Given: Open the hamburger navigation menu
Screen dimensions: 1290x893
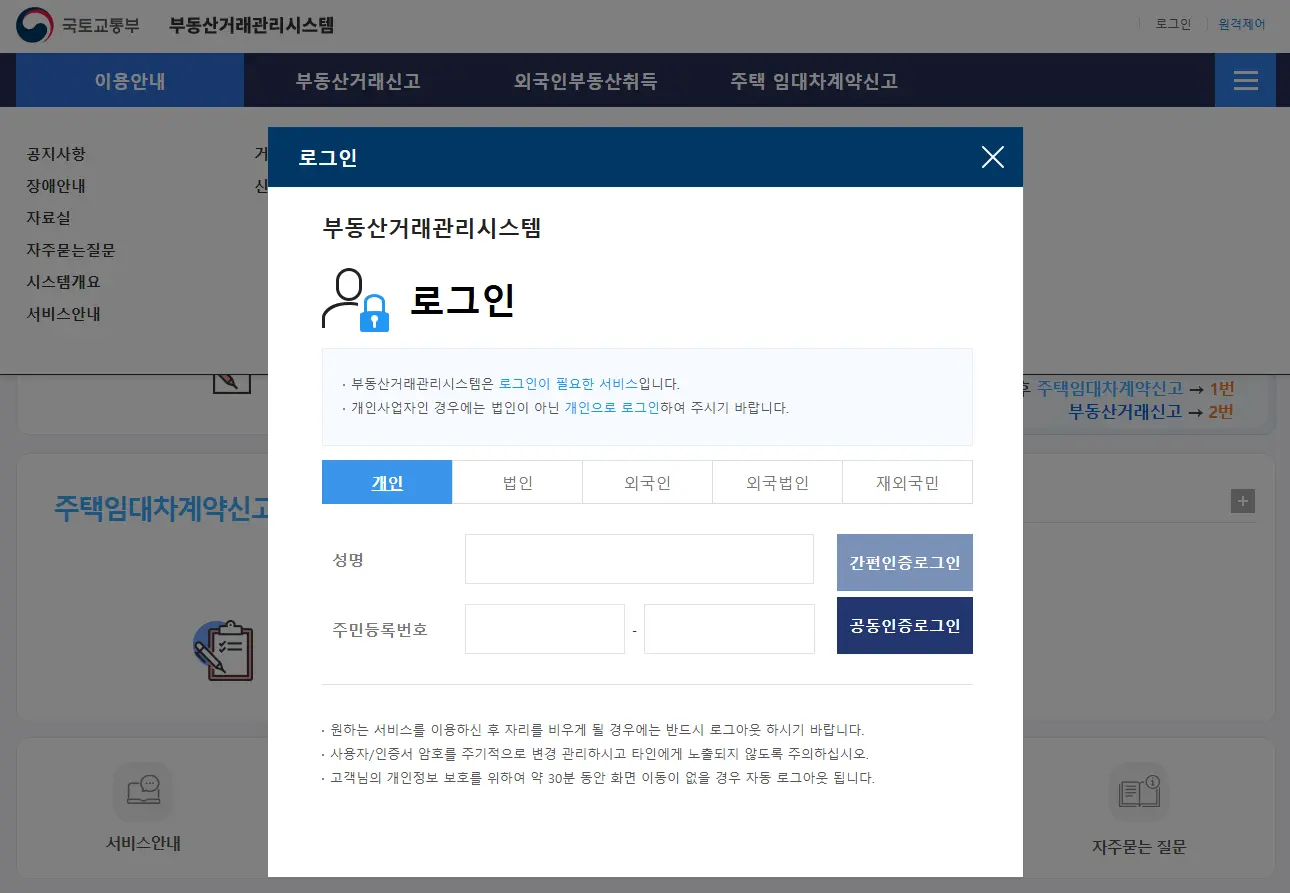Looking at the screenshot, I should click(x=1245, y=80).
